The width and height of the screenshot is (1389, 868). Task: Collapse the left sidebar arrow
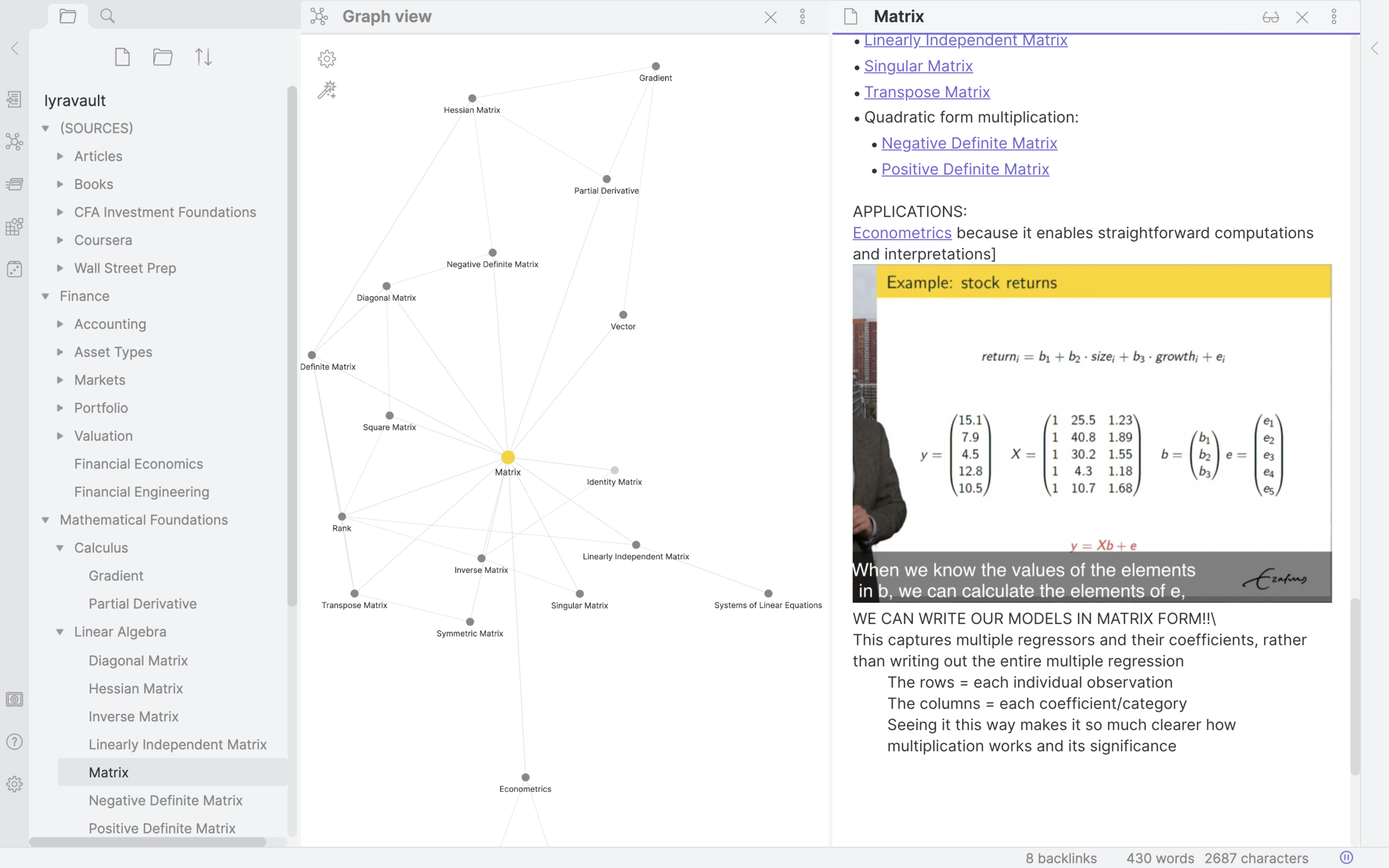(x=15, y=48)
